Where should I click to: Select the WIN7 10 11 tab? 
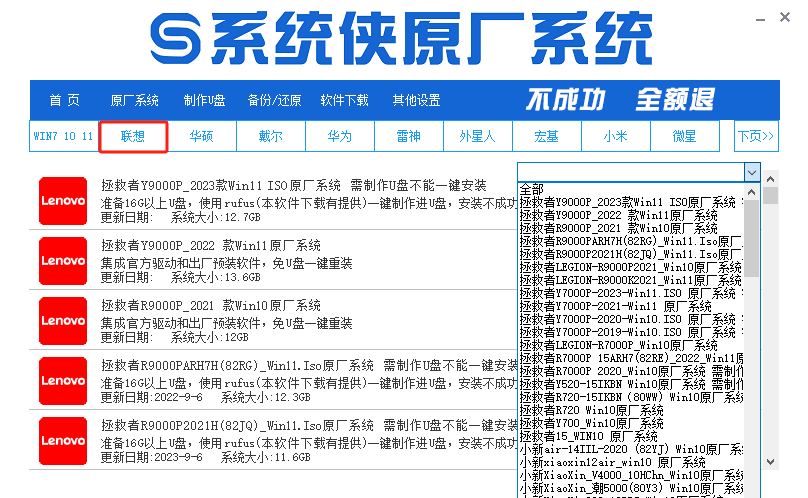click(63, 137)
